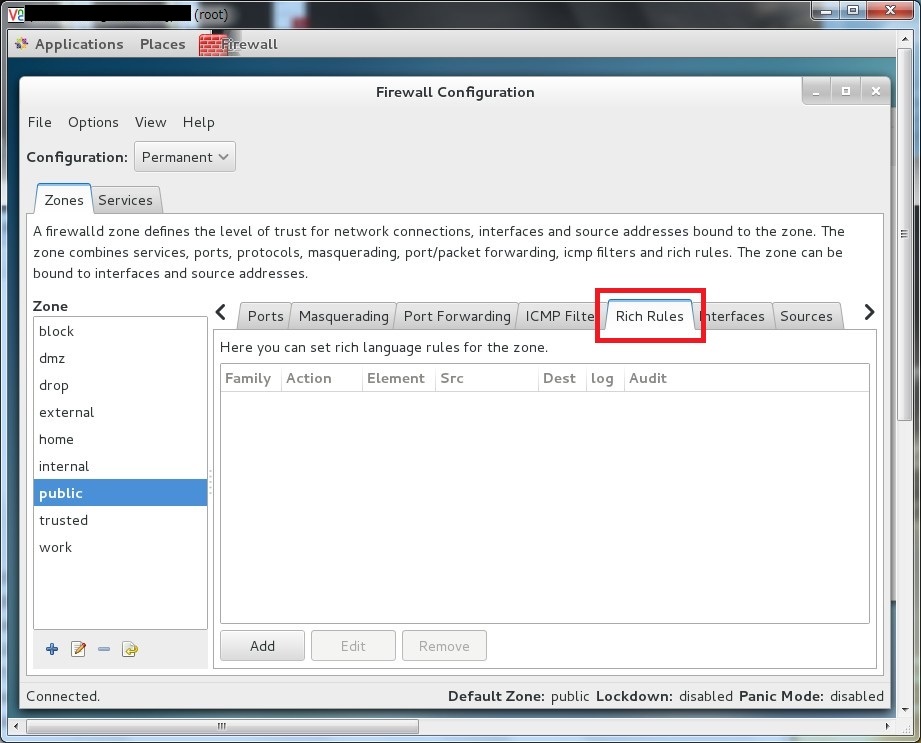Click the Remove rich rule button
The width and height of the screenshot is (921, 743).
pos(444,646)
